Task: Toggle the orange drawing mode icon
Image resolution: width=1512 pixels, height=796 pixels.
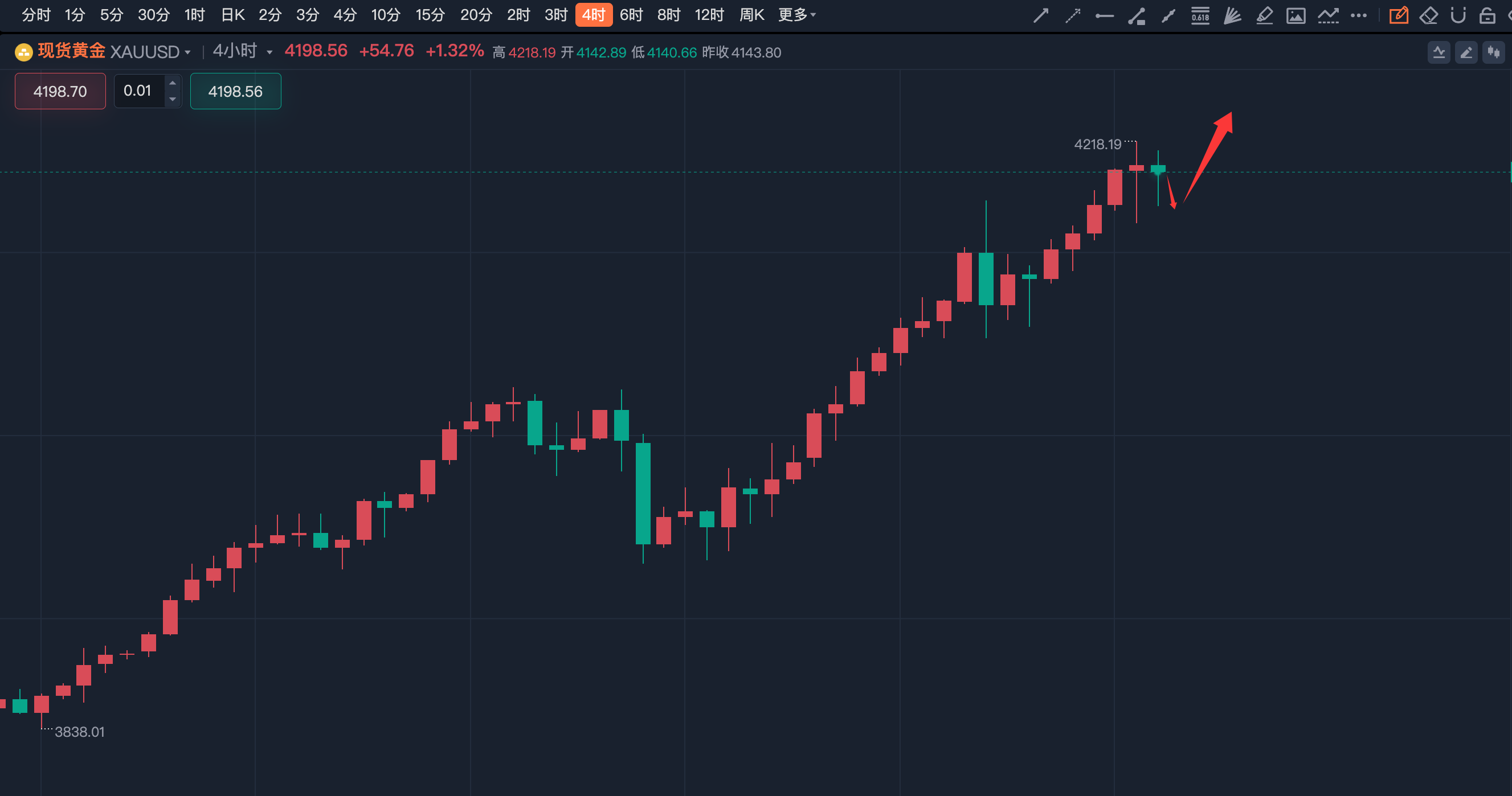Action: [1398, 15]
